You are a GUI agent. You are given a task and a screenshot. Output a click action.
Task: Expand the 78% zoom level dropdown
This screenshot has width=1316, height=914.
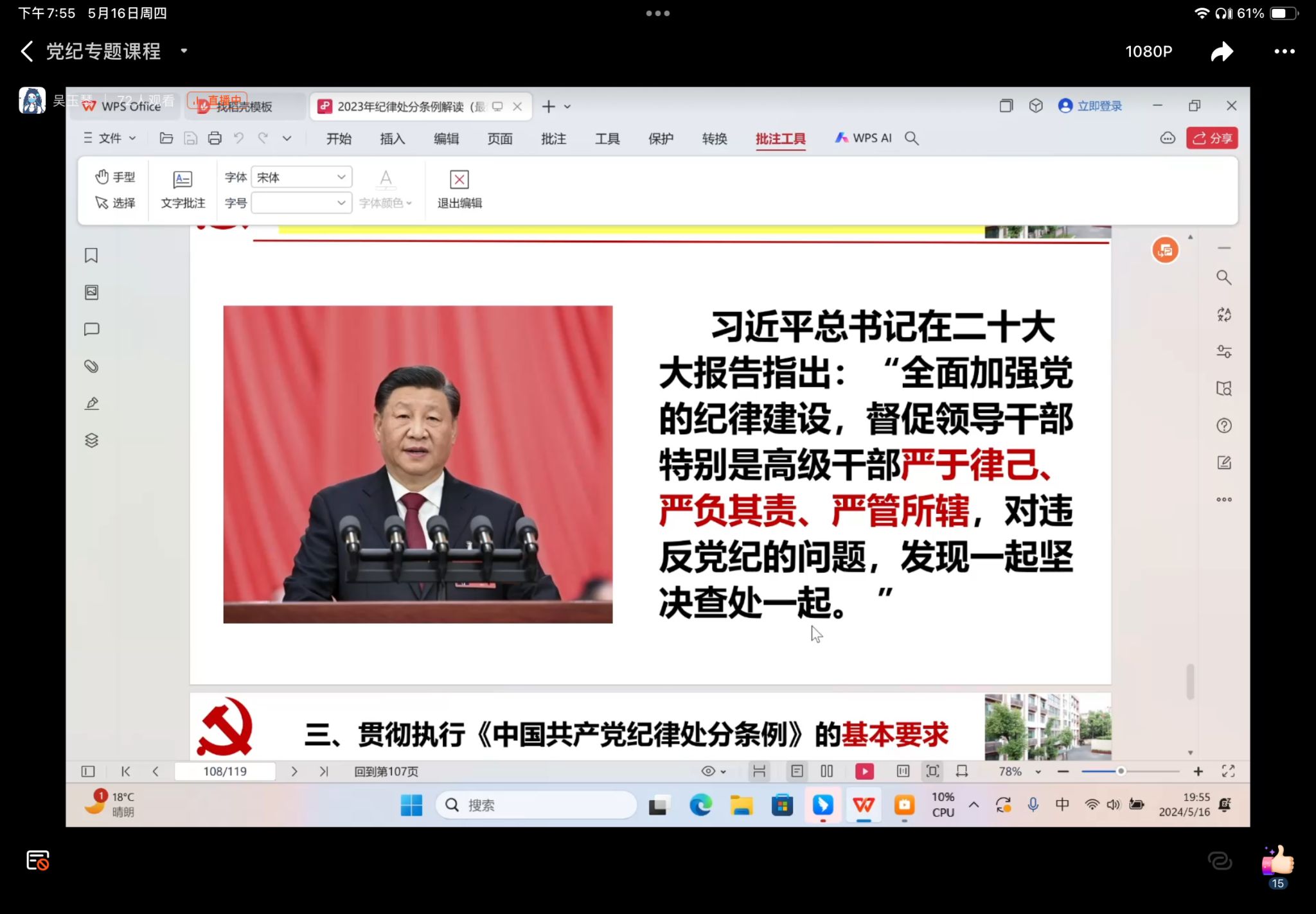(1038, 771)
